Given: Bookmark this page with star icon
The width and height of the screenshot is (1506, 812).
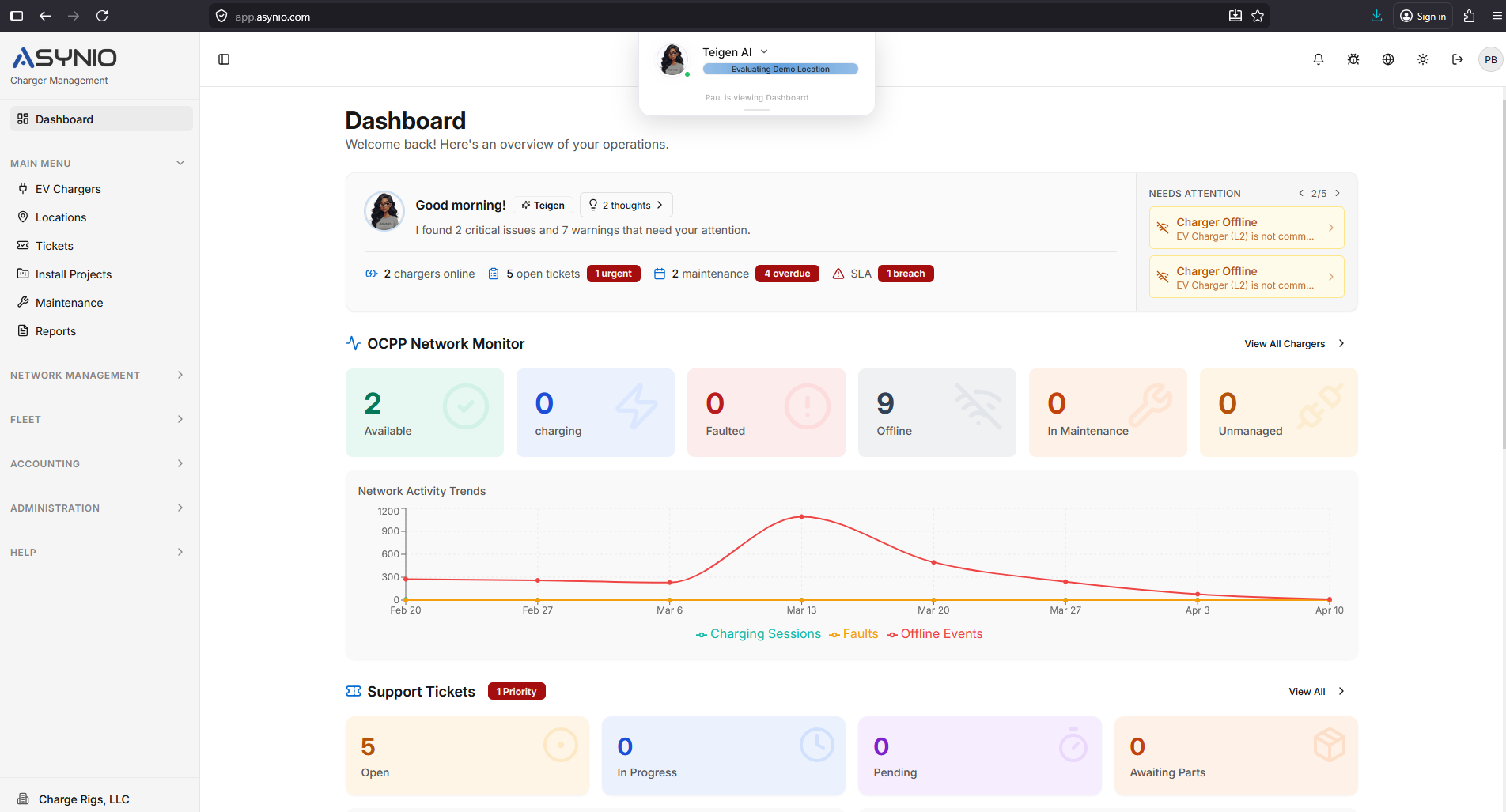Looking at the screenshot, I should (x=1258, y=16).
